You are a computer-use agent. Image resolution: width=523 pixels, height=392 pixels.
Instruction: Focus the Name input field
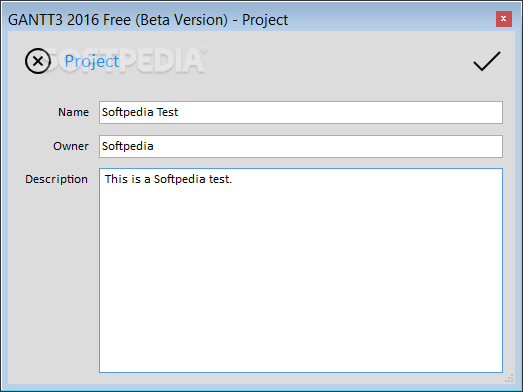301,112
